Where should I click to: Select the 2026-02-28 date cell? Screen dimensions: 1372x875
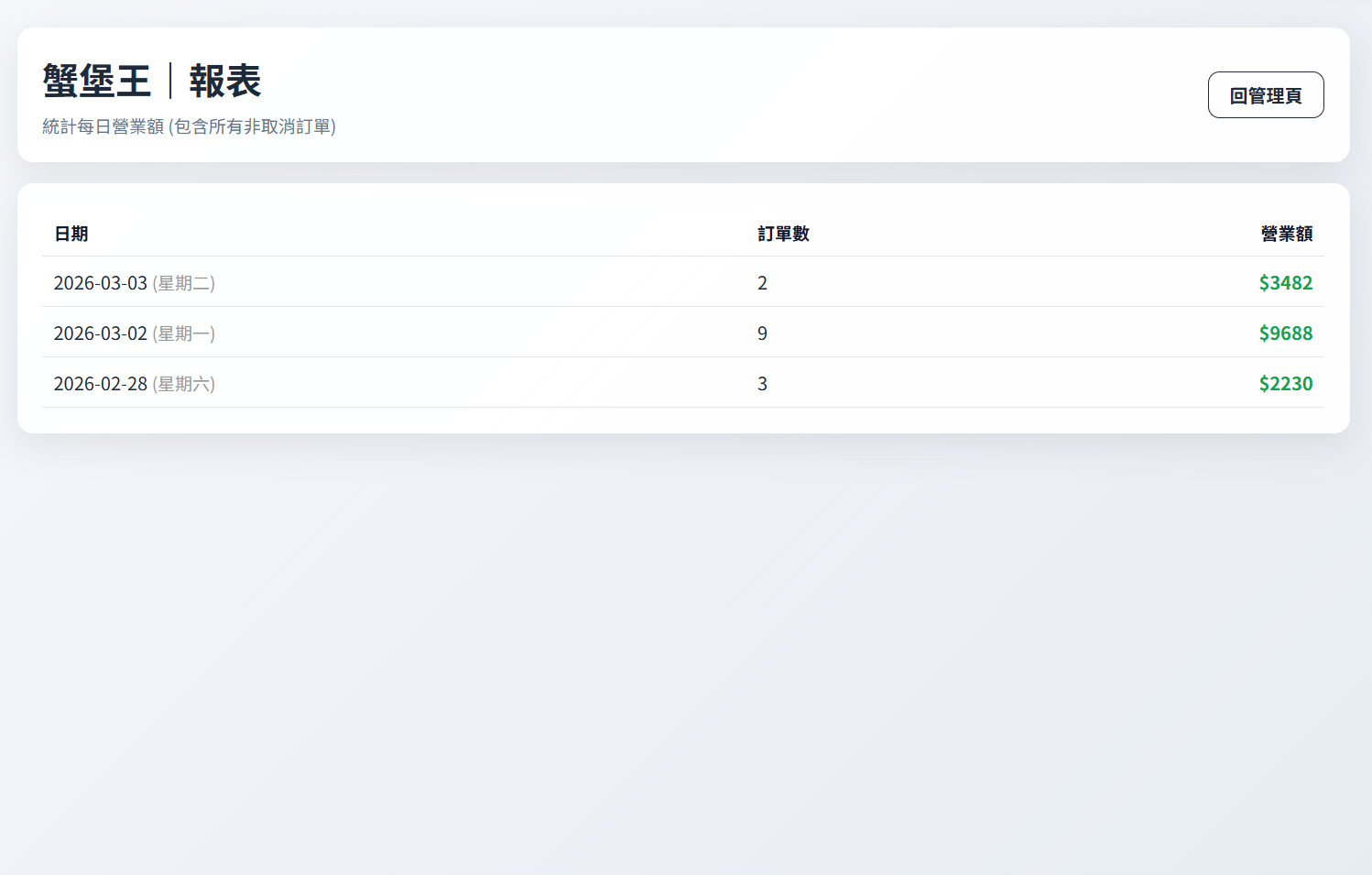[x=101, y=384]
